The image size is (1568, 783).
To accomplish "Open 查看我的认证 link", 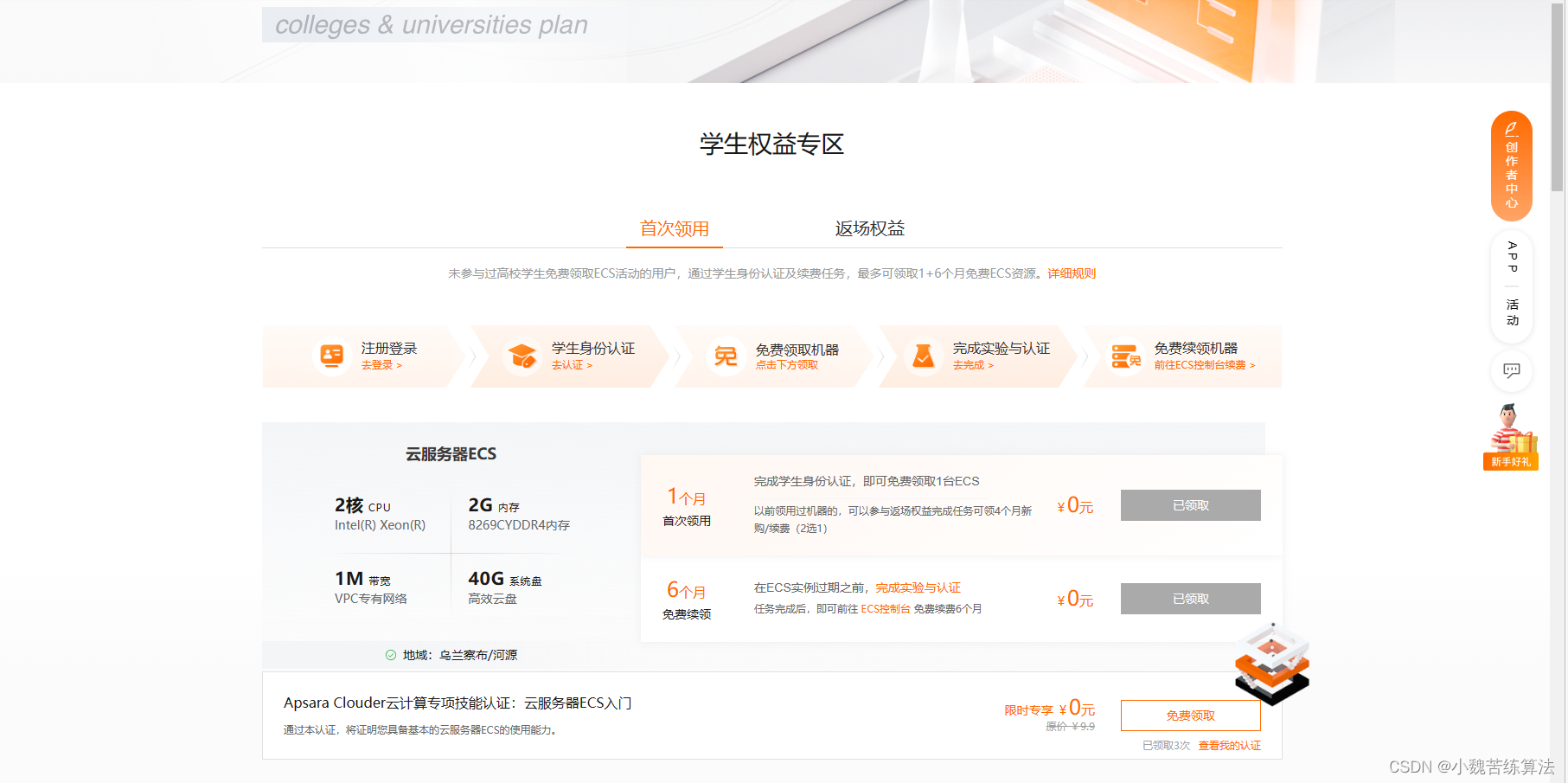I will click(1229, 746).
